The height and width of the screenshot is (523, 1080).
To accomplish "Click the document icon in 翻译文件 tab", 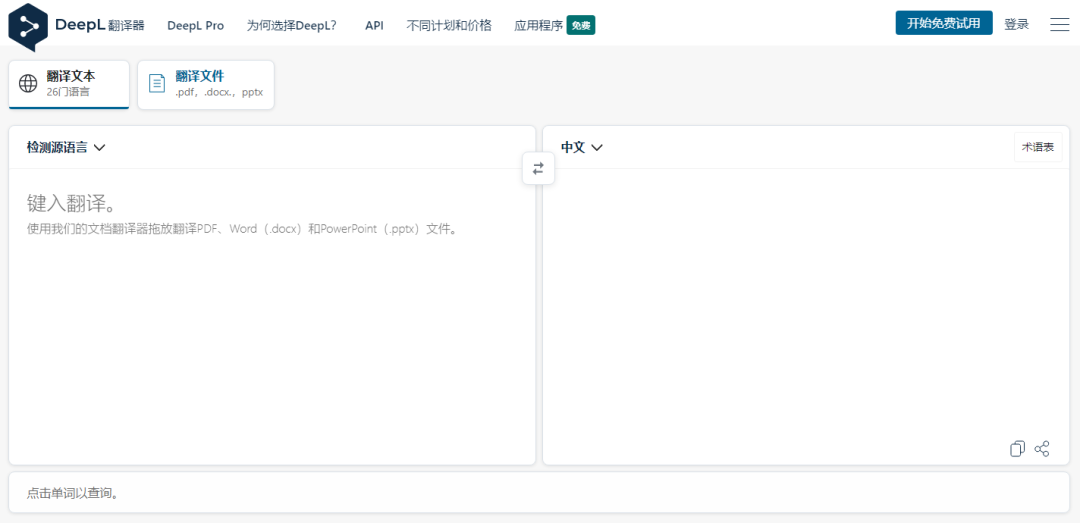I will [x=158, y=83].
